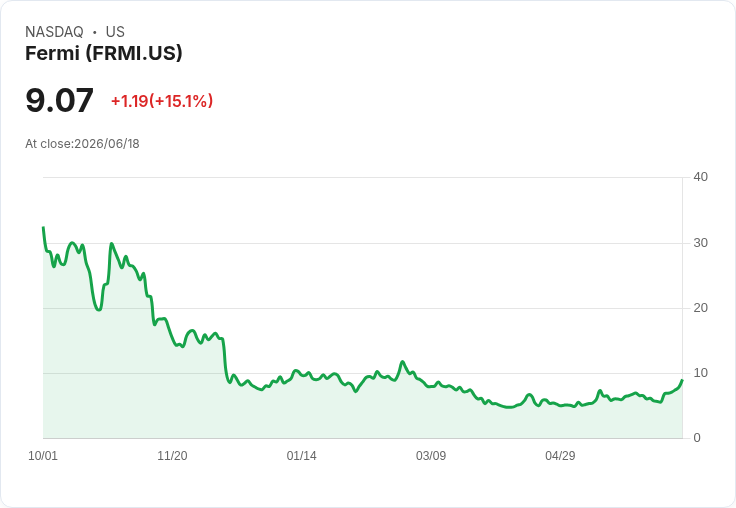Click the 11/20 date axis label
736x508 pixels.
pos(172,455)
